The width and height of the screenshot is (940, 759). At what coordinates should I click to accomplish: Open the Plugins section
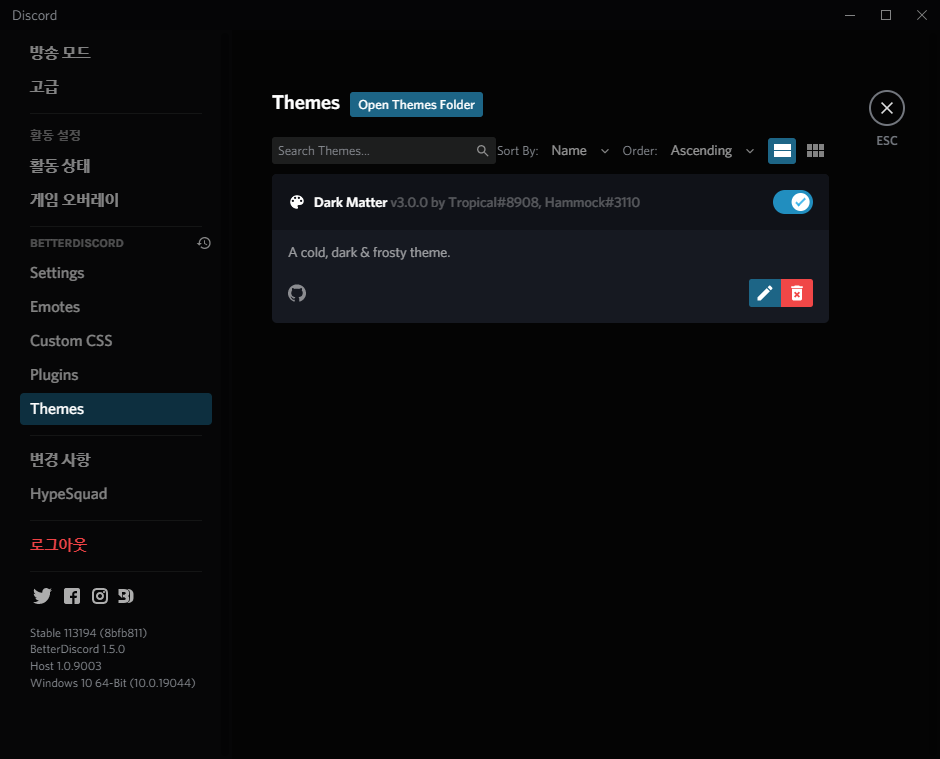coord(116,375)
